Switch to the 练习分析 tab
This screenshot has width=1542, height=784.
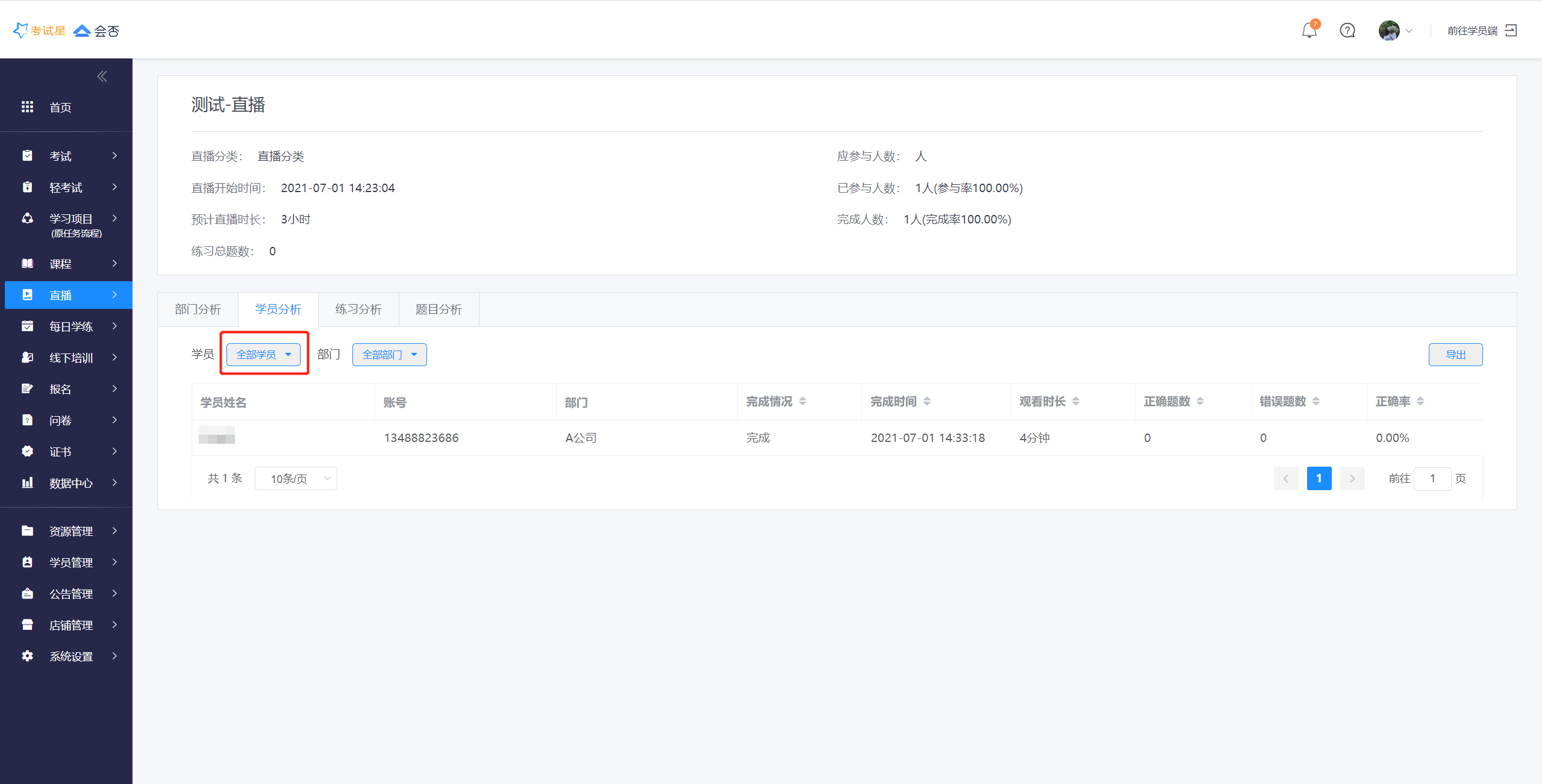358,310
